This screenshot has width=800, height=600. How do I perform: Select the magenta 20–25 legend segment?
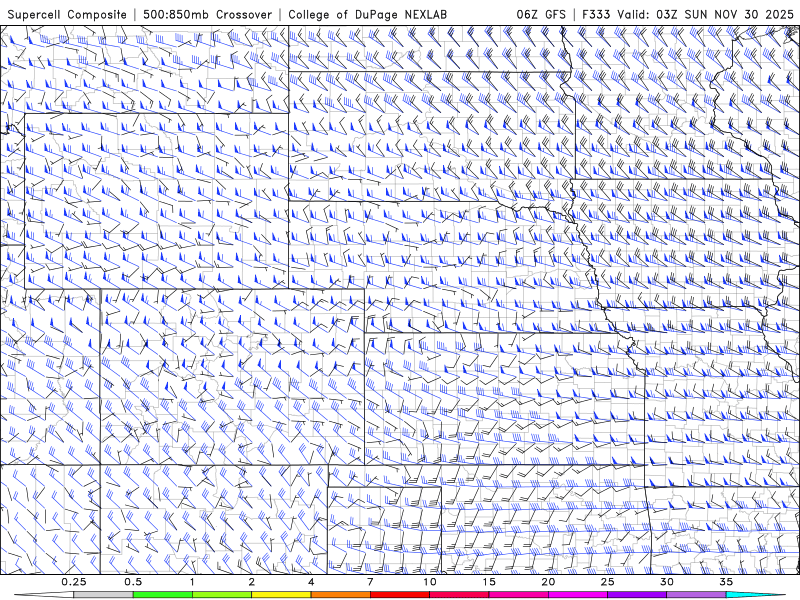click(x=578, y=595)
